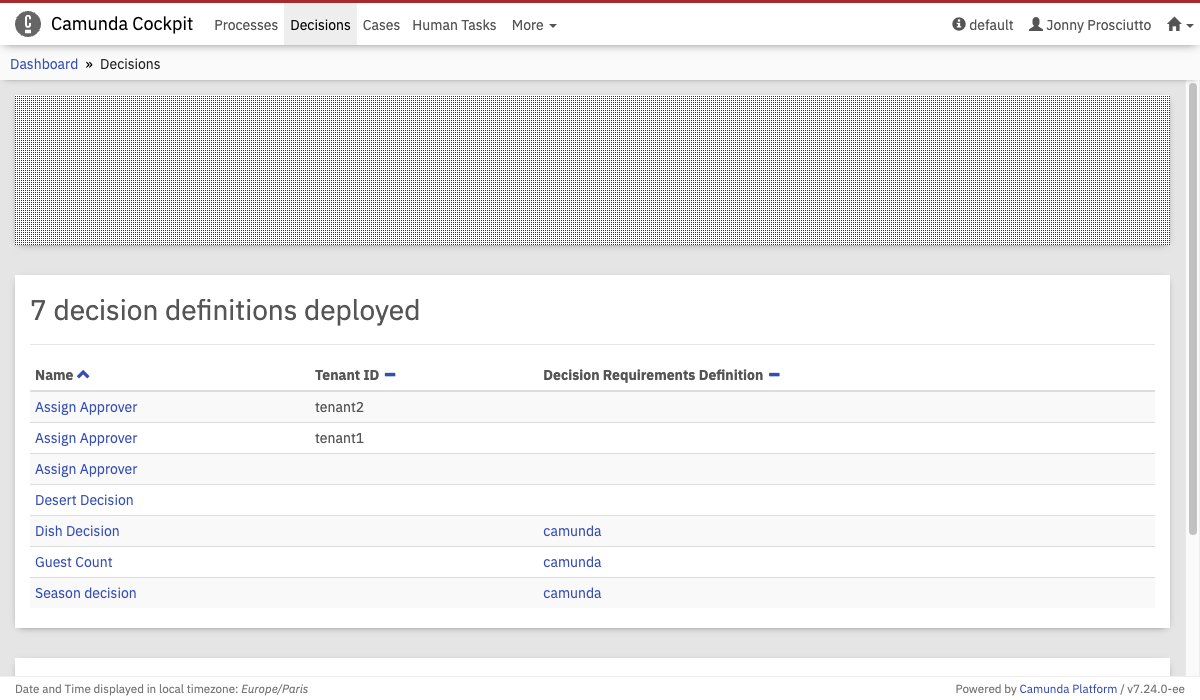This screenshot has width=1200, height=700.
Task: Visit the Camunda Platform footer link
Action: [1068, 689]
